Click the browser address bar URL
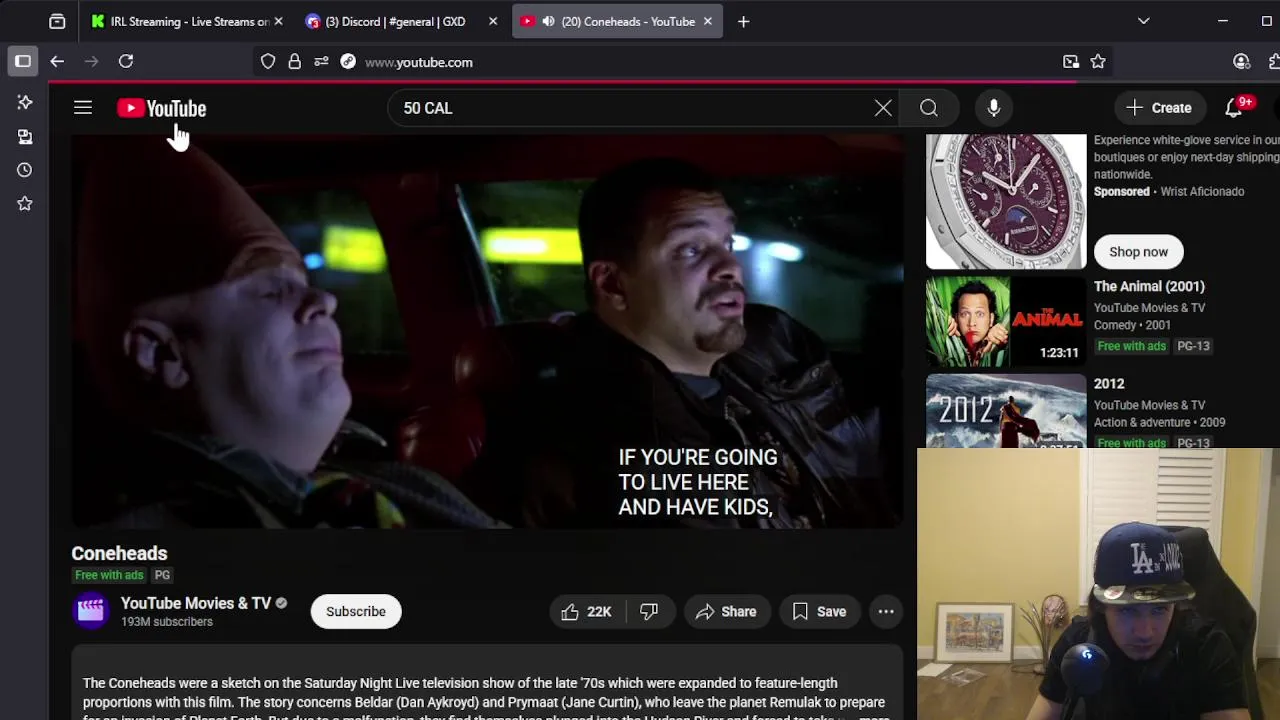1280x720 pixels. click(419, 62)
